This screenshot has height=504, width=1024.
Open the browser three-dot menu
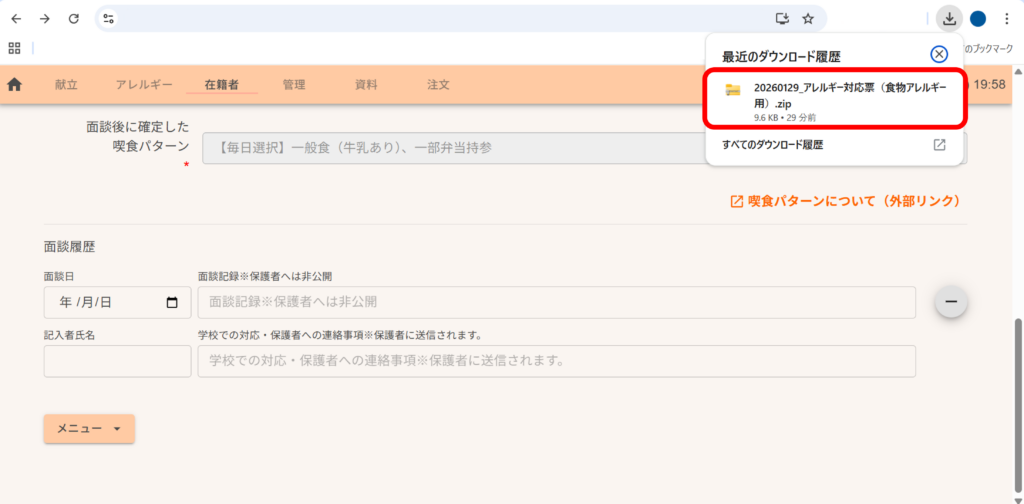[x=1006, y=19]
